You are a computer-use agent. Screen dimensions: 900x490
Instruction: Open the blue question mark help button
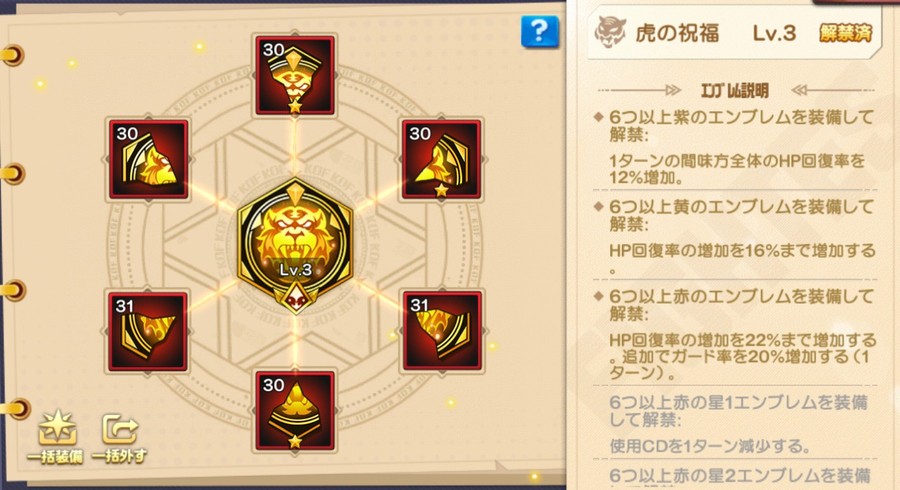540,31
